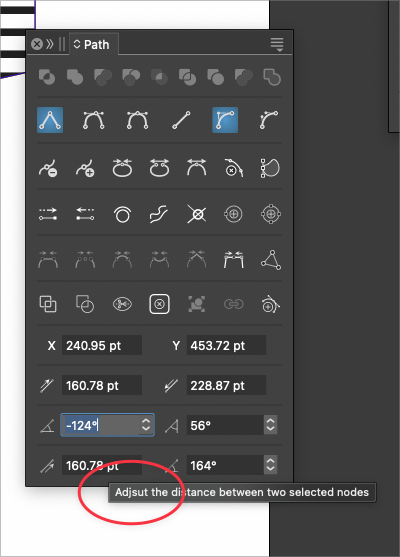This screenshot has height=557, width=400.
Task: Click the remove node icon with minus sign
Action: point(48,168)
